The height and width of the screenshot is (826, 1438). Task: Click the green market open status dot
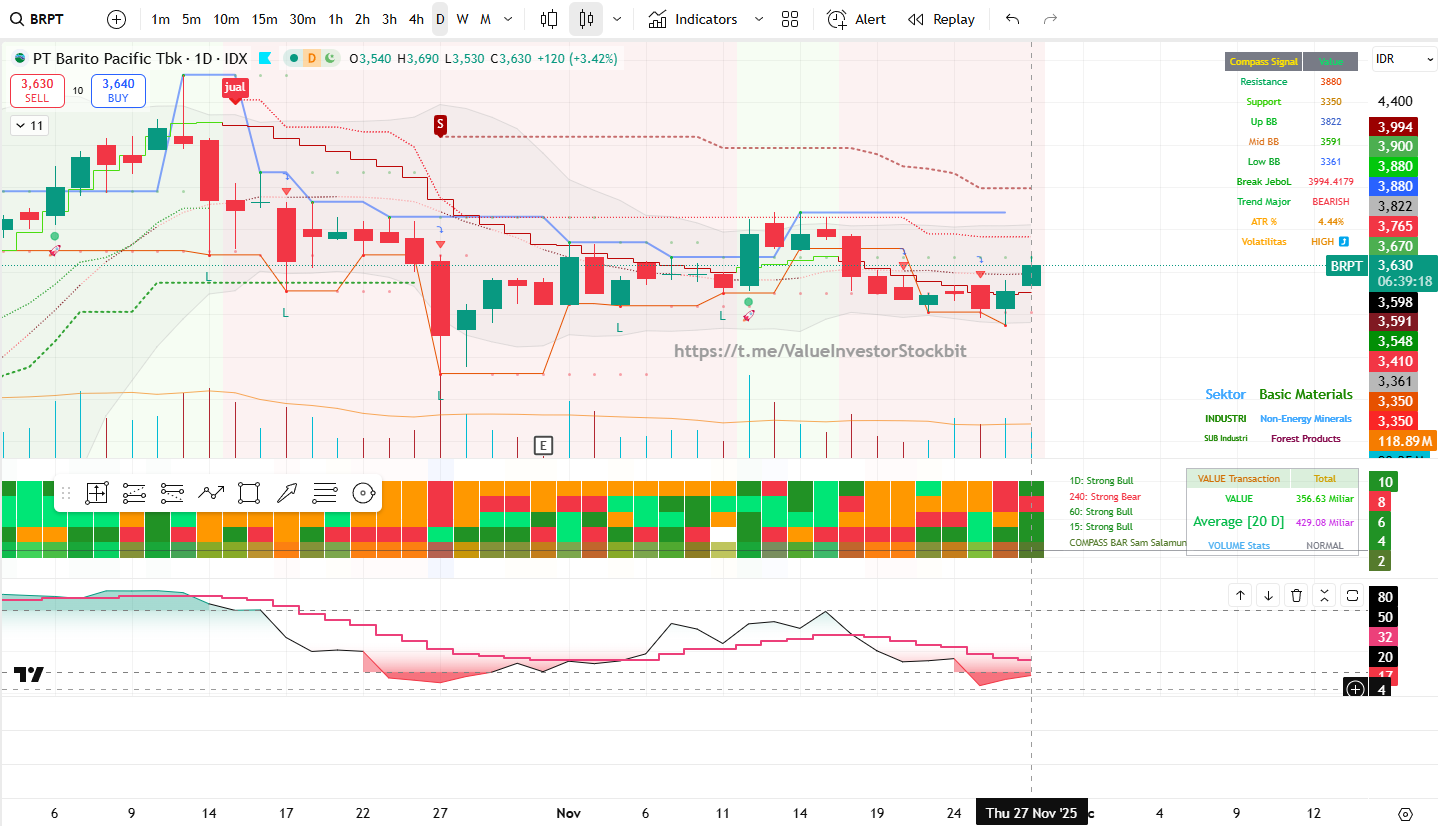pos(293,58)
